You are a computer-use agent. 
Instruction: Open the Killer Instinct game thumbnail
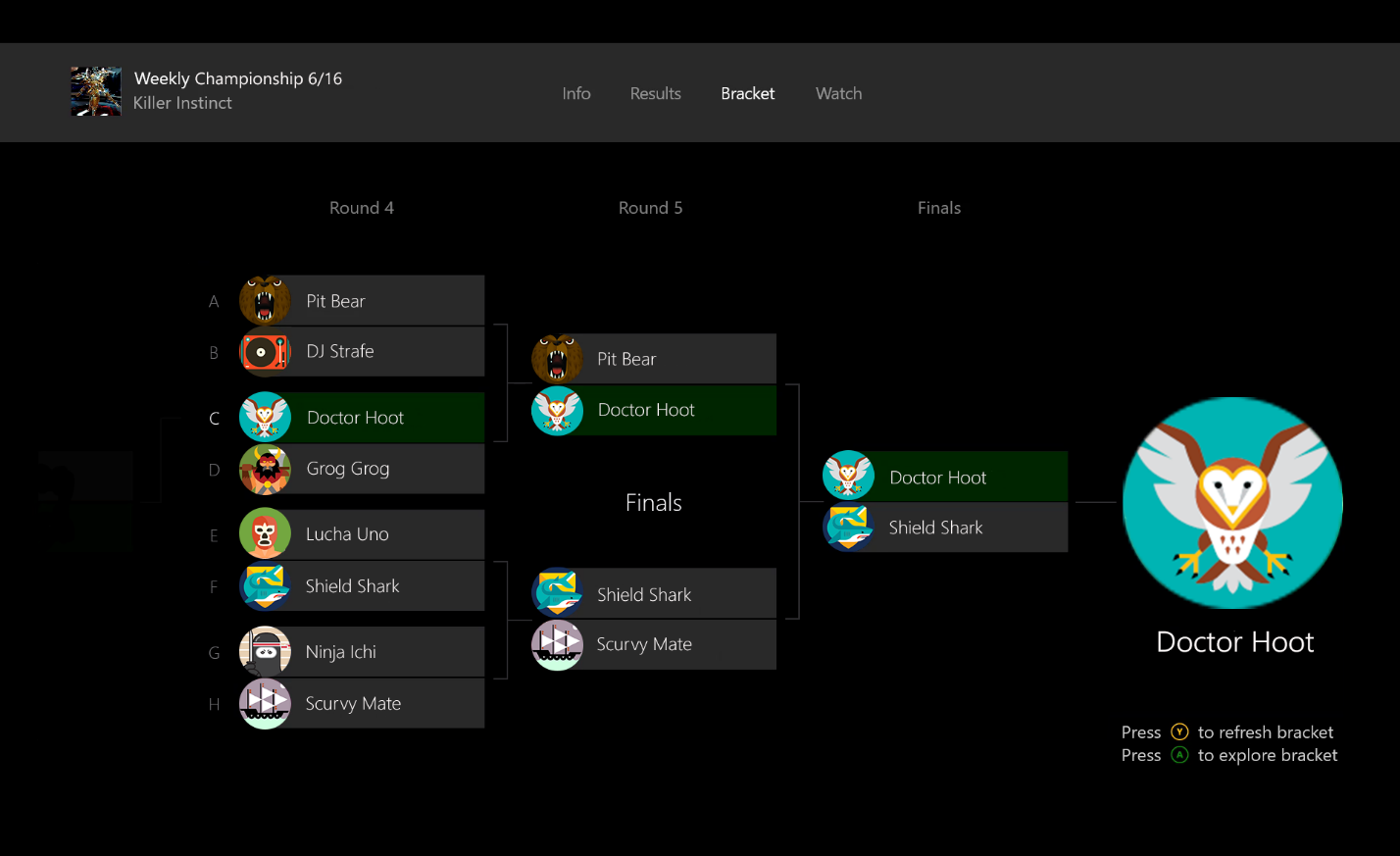coord(96,91)
